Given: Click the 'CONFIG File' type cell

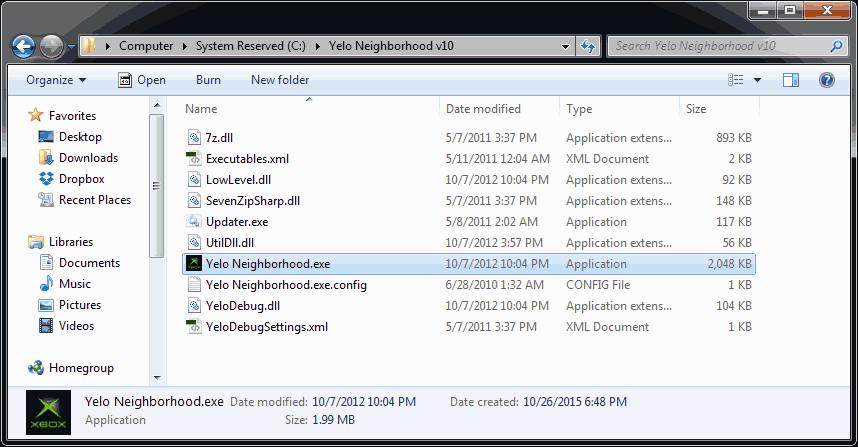Looking at the screenshot, I should pyautogui.click(x=598, y=285).
